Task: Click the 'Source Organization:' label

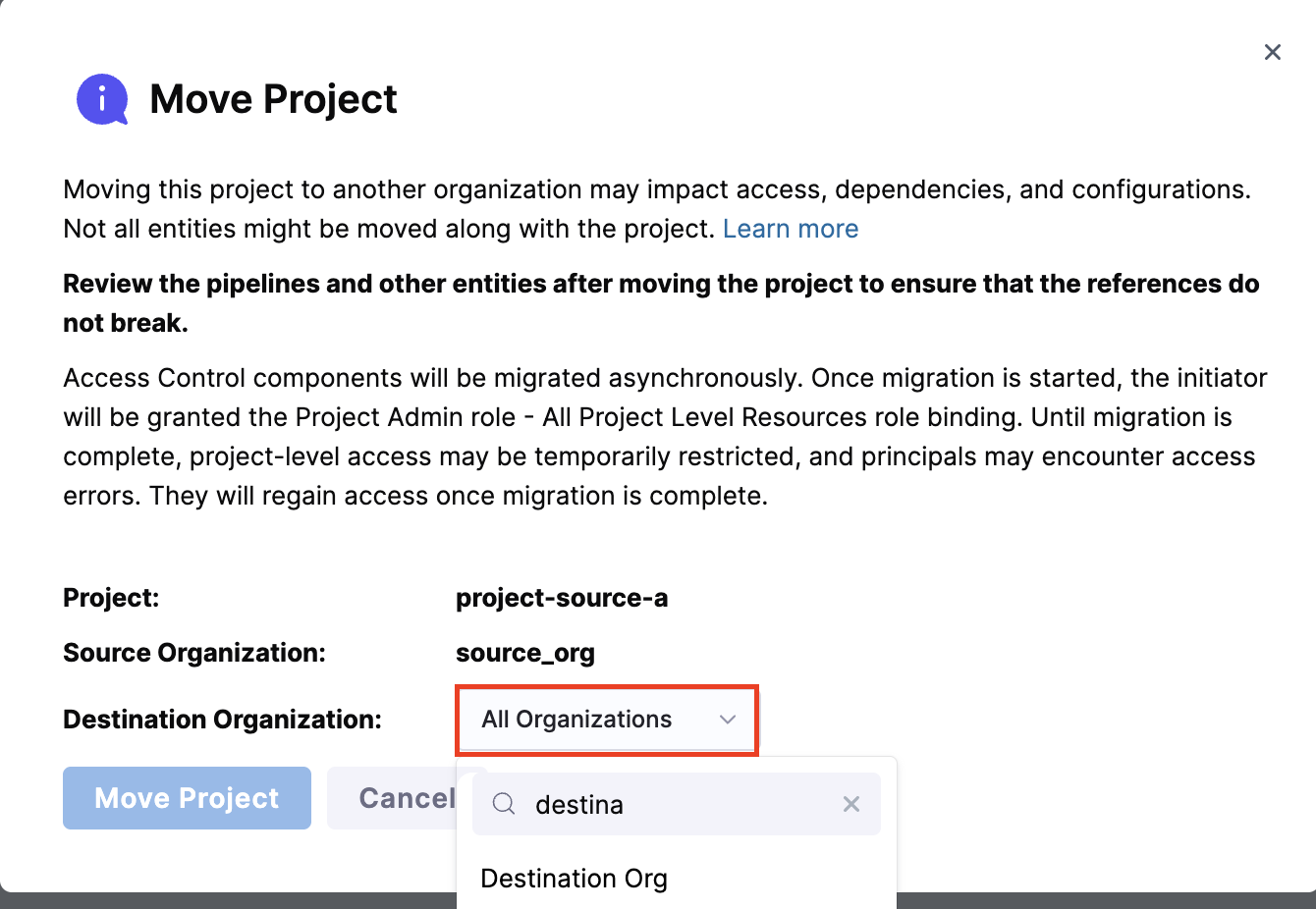Action: [x=193, y=653]
